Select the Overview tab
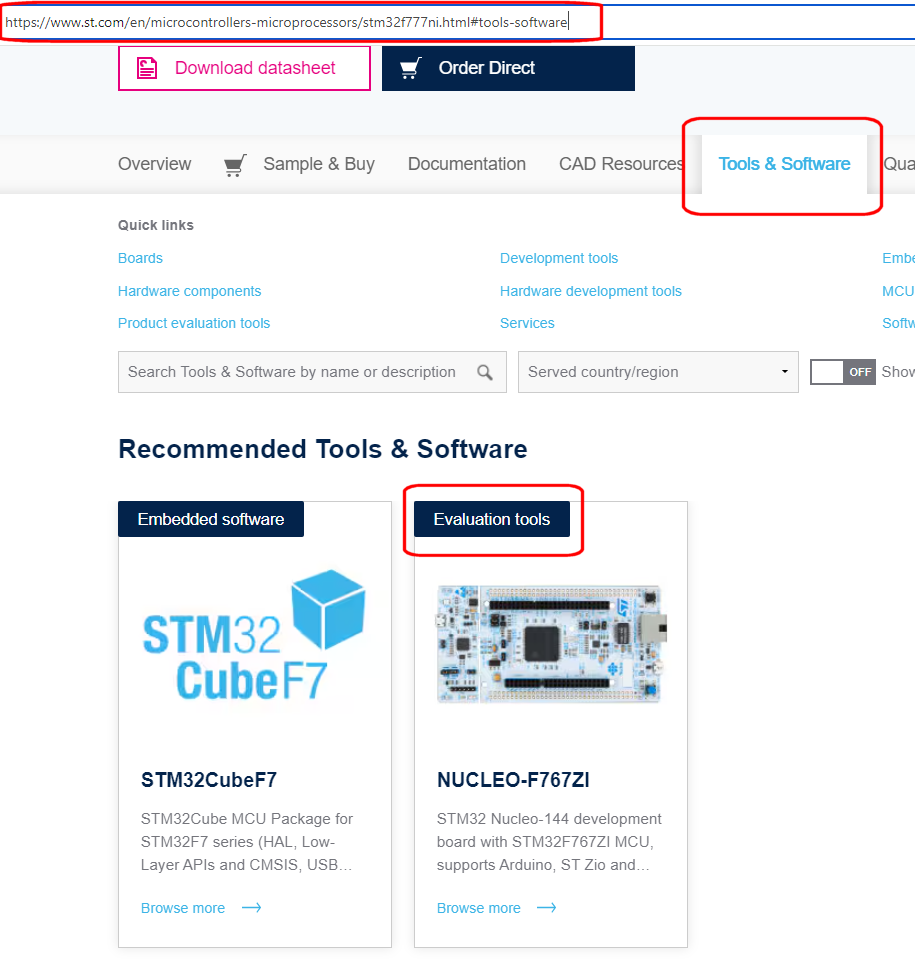915x969 pixels. tap(154, 164)
